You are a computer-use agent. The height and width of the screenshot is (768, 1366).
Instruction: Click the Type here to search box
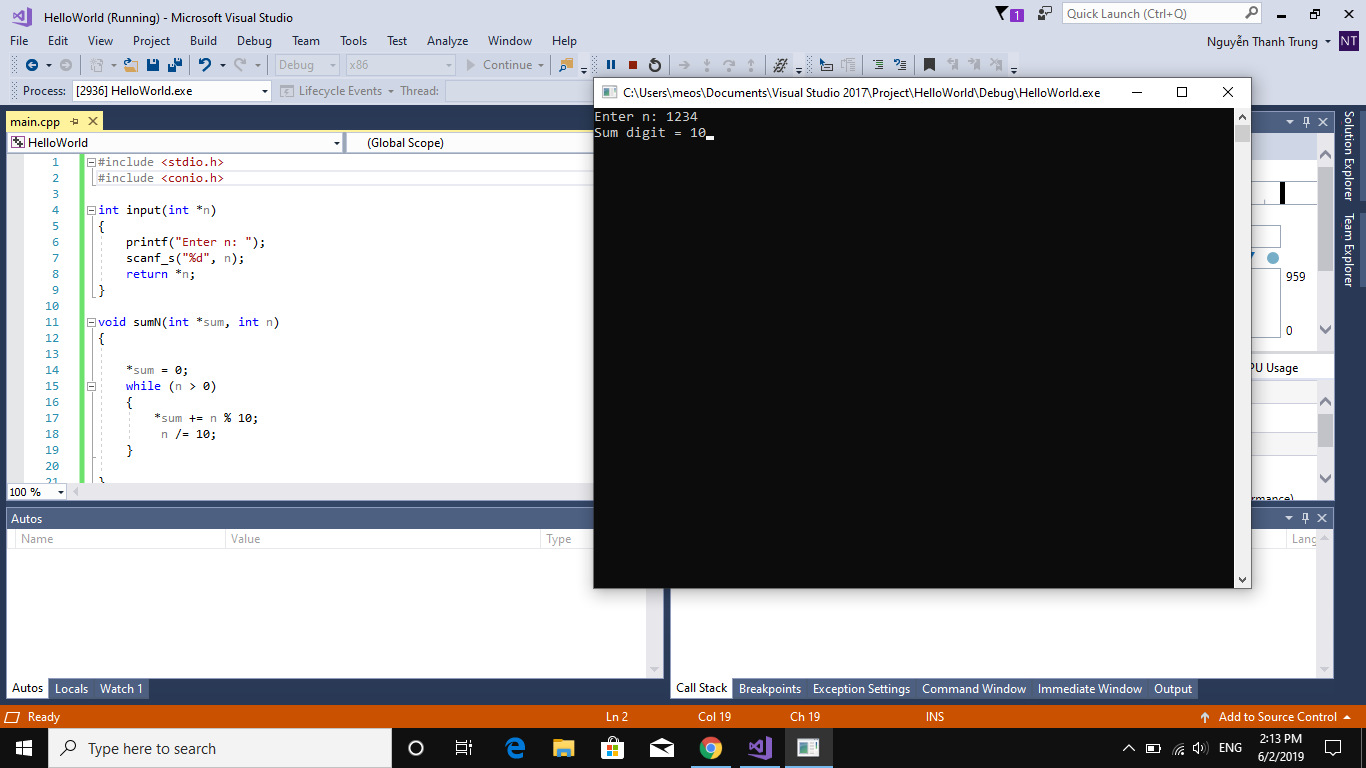220,748
